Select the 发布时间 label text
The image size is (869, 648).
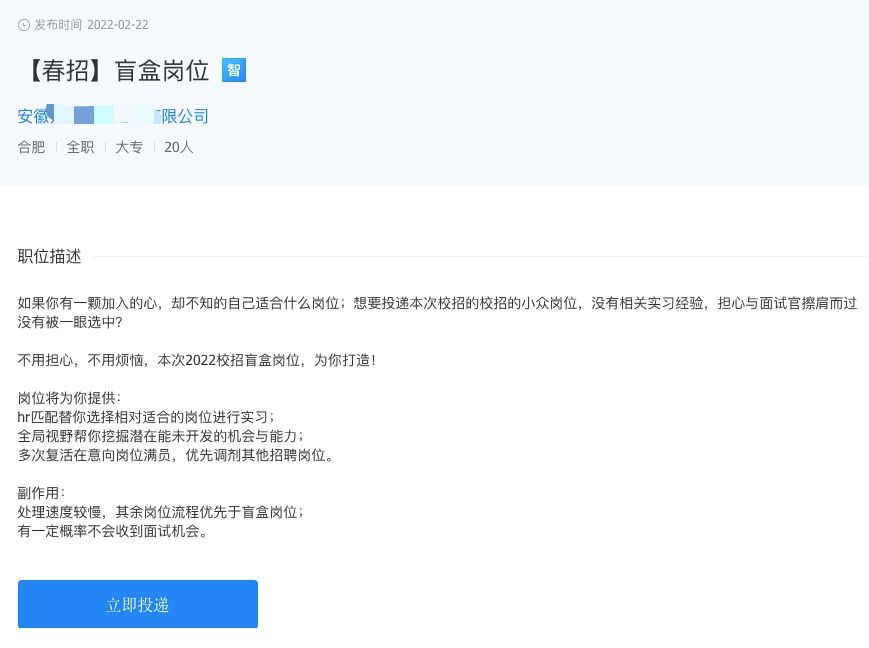click(59, 24)
